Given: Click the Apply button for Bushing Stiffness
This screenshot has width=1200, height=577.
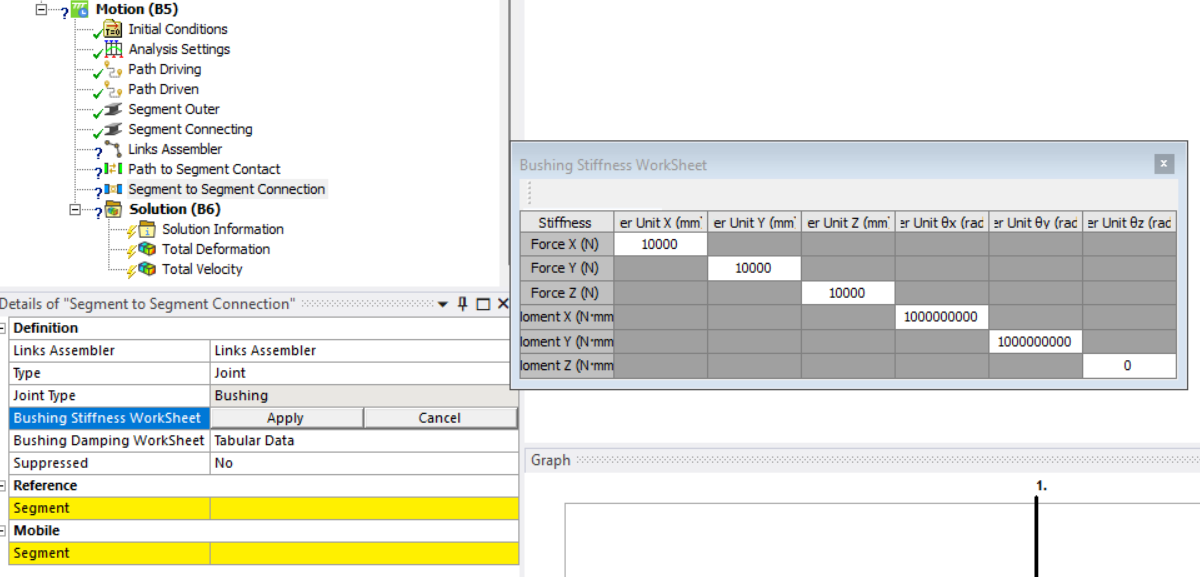Looking at the screenshot, I should [x=285, y=417].
